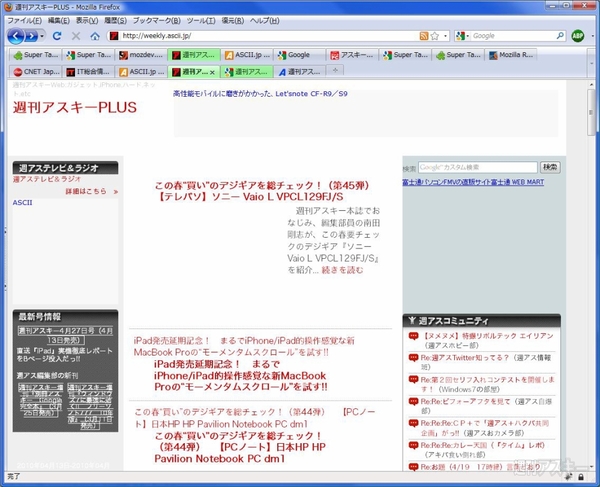600x487 pixels.
Task: Click the Adblock Plus ABP icon
Action: point(577,36)
